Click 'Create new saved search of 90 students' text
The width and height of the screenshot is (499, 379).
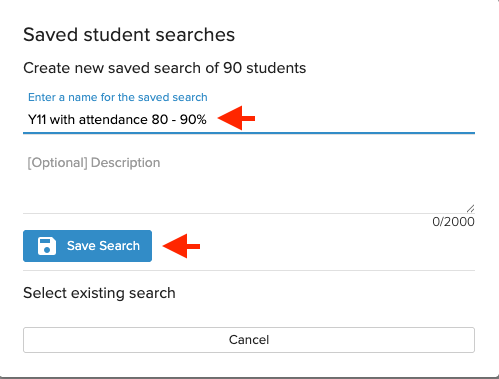click(x=165, y=68)
